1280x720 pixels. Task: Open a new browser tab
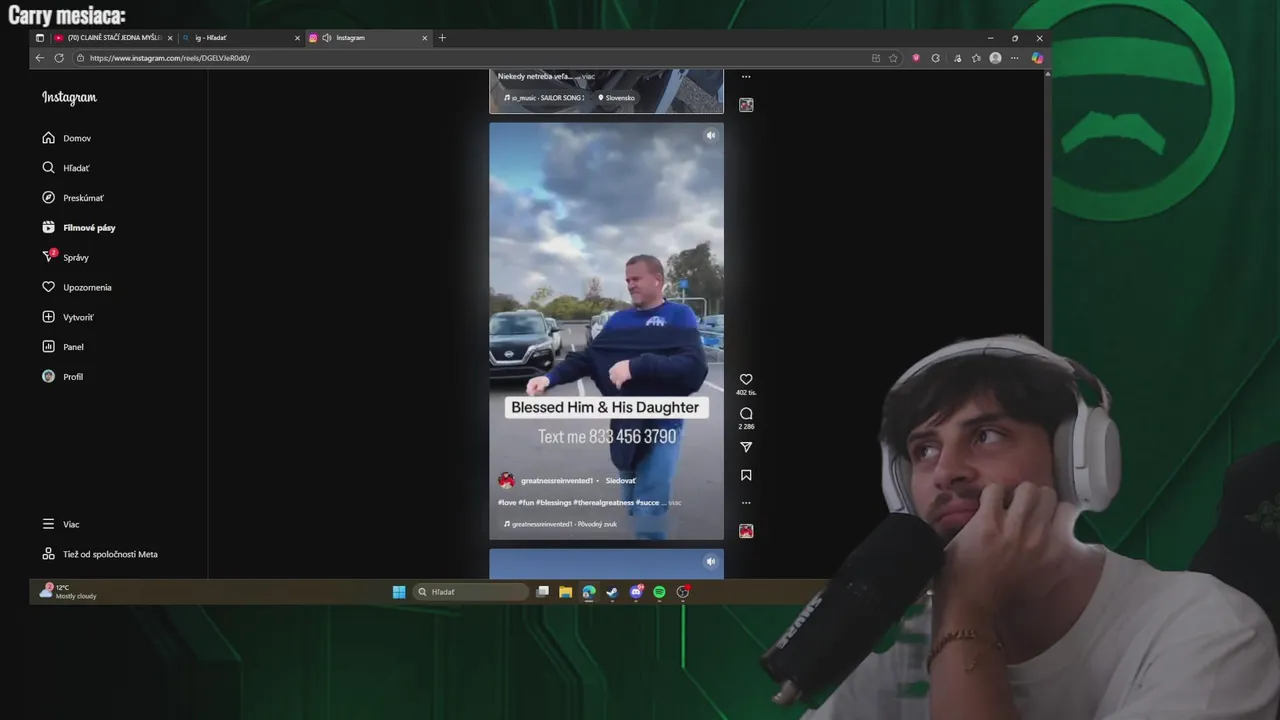click(x=442, y=38)
